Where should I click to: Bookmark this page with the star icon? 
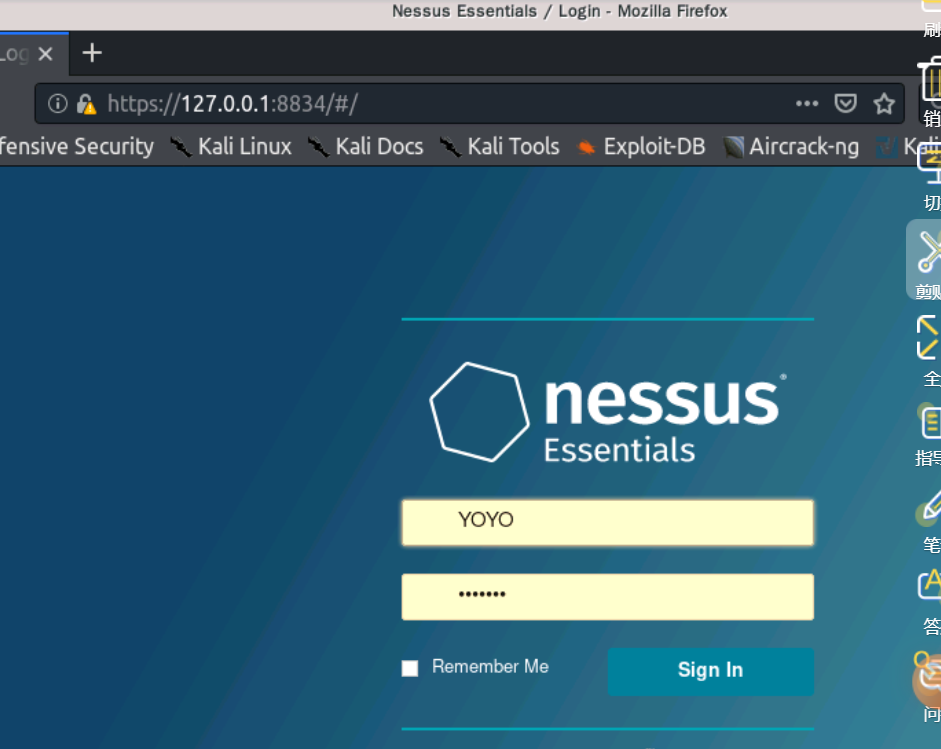884,103
